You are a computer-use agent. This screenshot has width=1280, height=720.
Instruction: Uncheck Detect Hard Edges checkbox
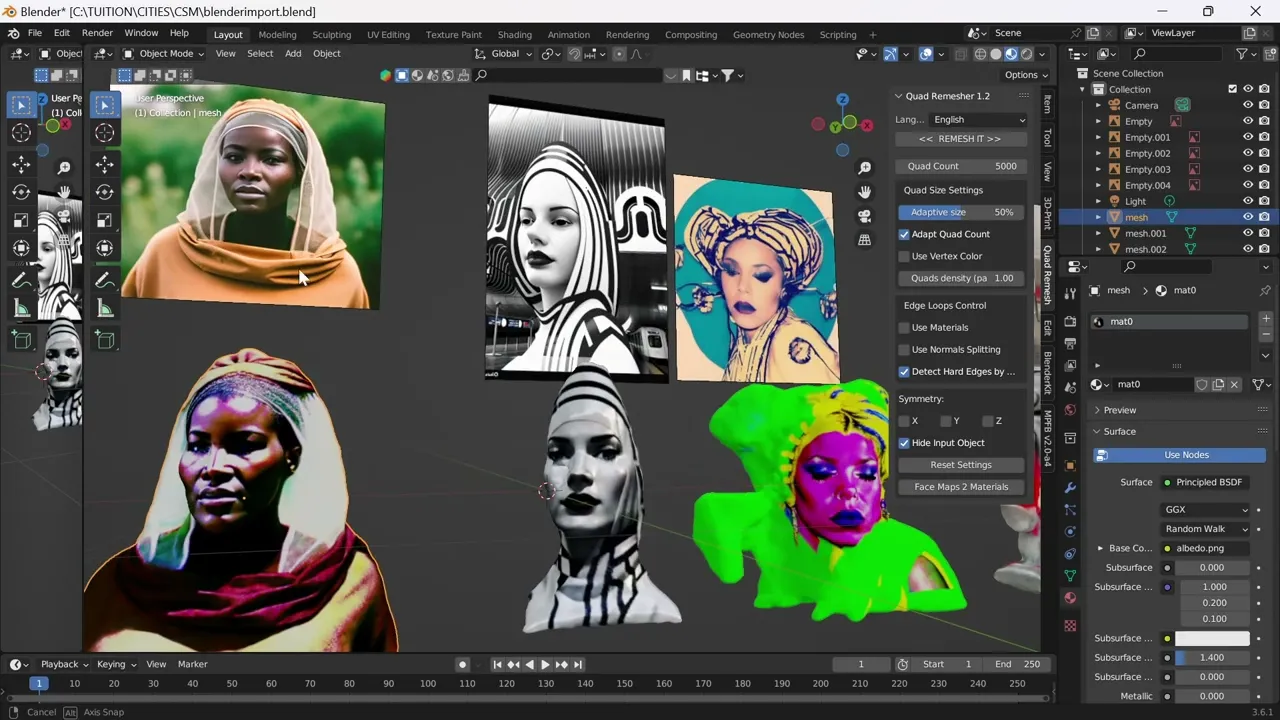click(x=904, y=371)
